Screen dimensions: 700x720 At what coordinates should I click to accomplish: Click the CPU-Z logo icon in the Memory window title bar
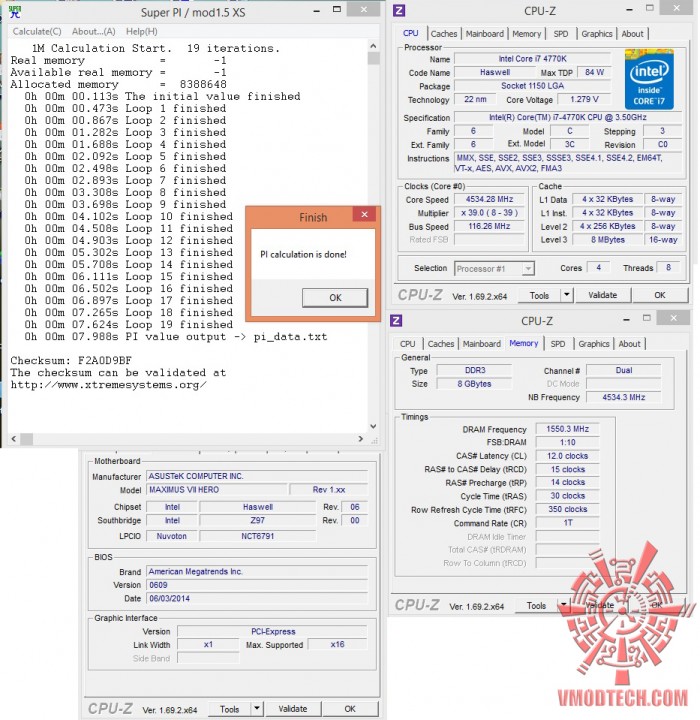pyautogui.click(x=396, y=321)
